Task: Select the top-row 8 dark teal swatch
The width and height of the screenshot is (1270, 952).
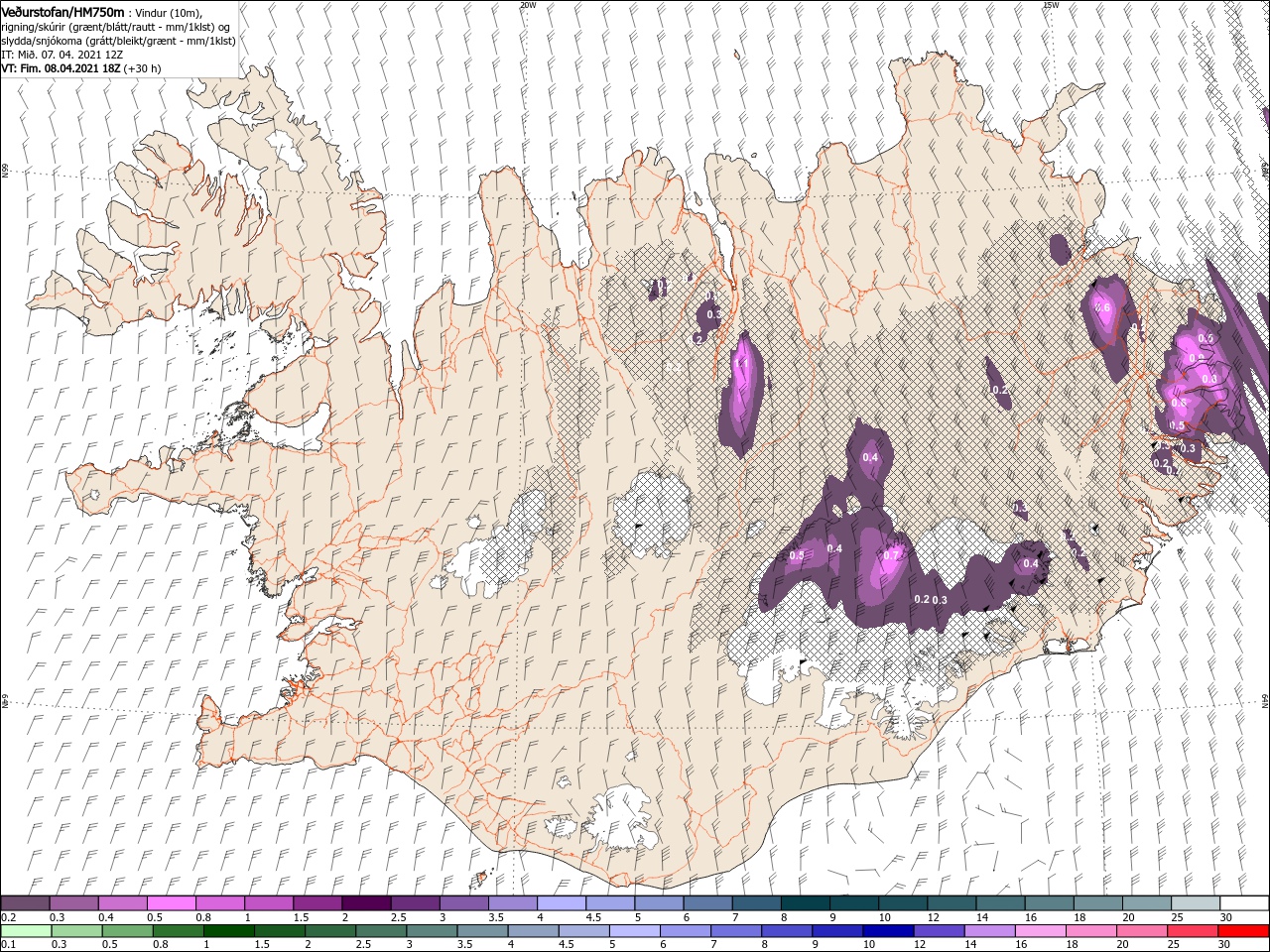Action: (805, 903)
